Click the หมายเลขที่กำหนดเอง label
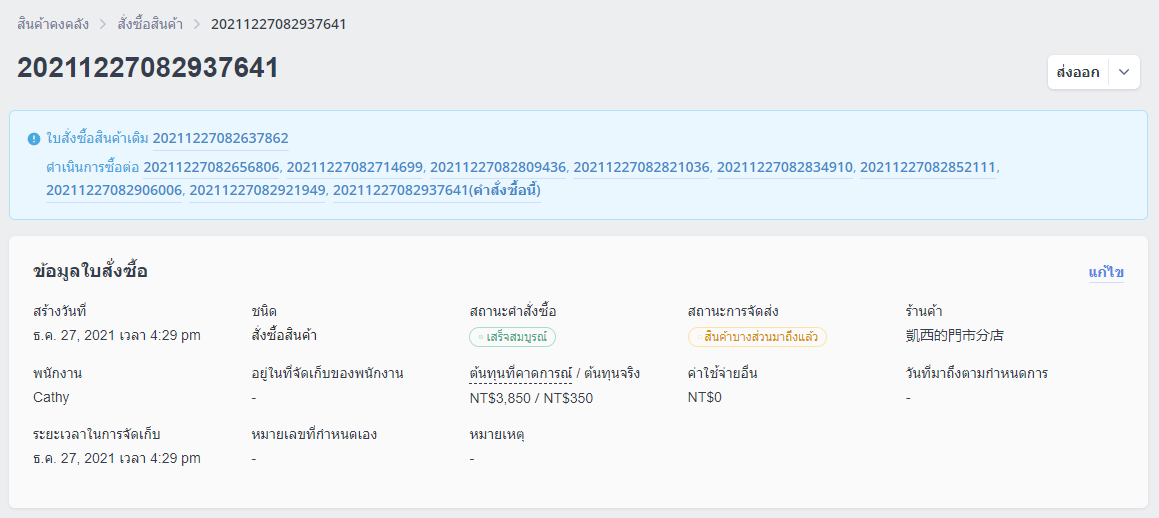The image size is (1159, 518). (315, 434)
